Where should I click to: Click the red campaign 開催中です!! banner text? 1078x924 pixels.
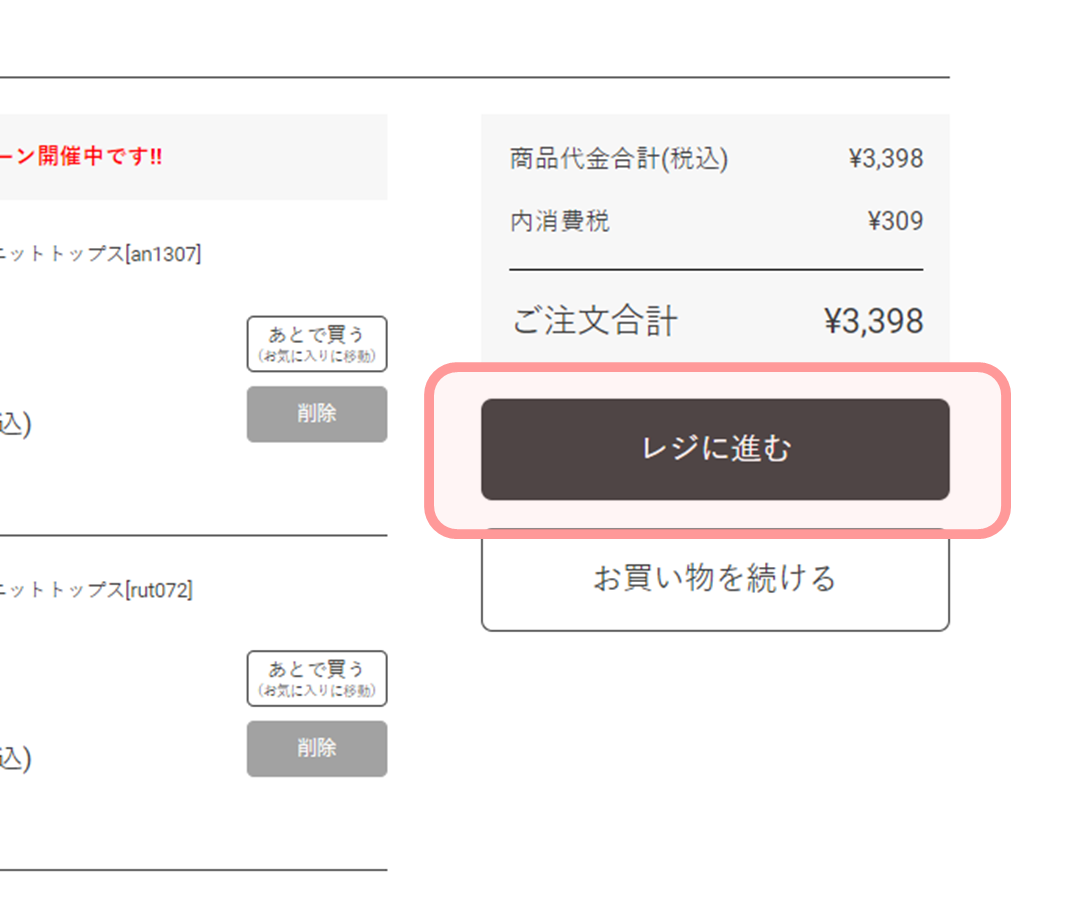click(x=81, y=157)
